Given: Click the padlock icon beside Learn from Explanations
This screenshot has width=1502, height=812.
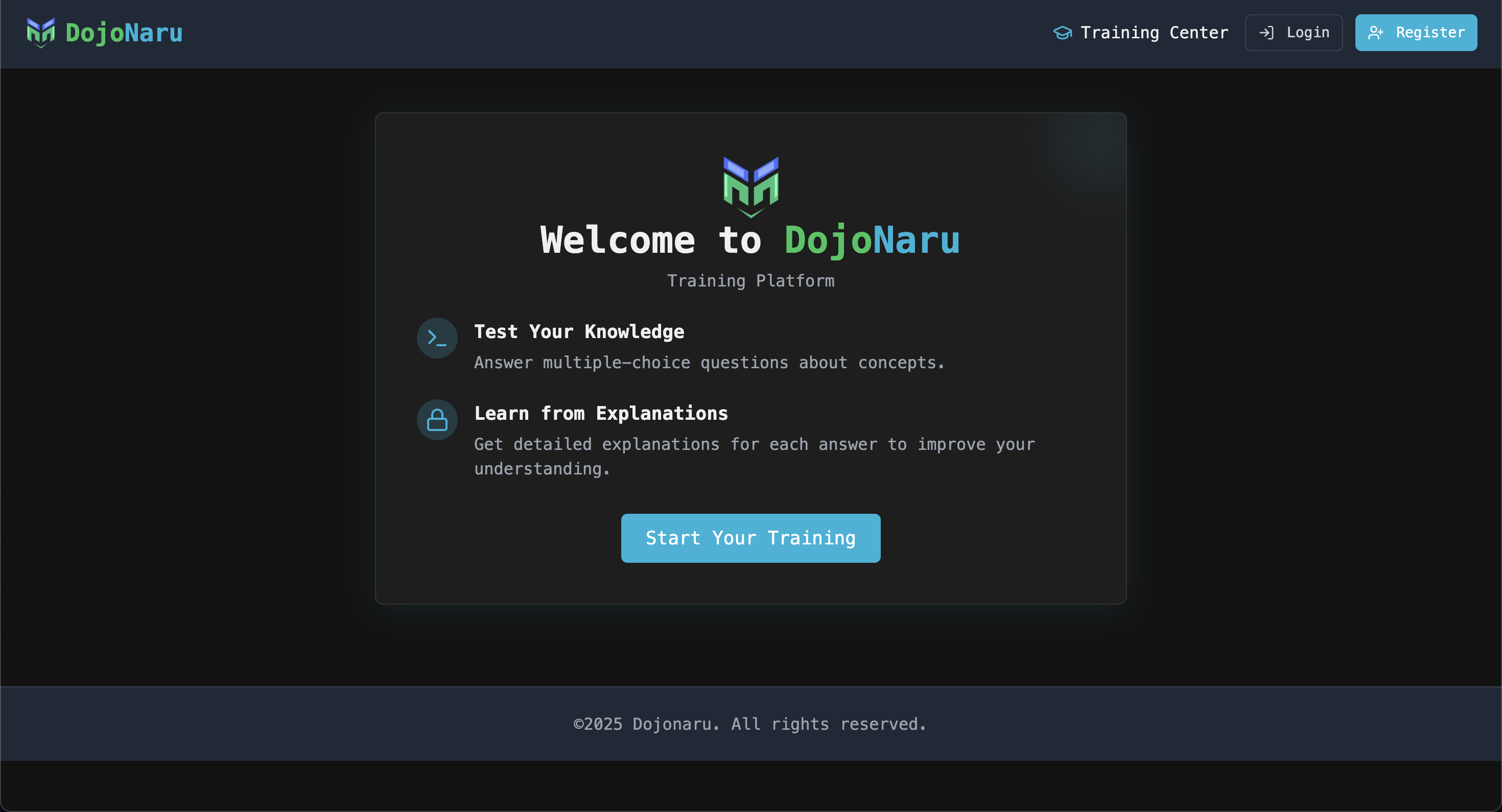Looking at the screenshot, I should [437, 420].
